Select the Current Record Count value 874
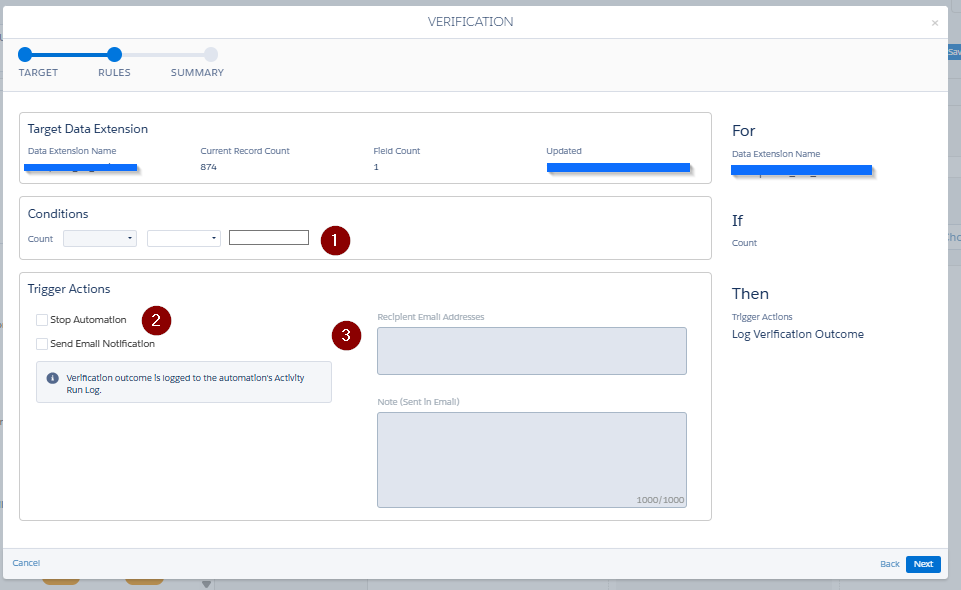 pyautogui.click(x=208, y=167)
